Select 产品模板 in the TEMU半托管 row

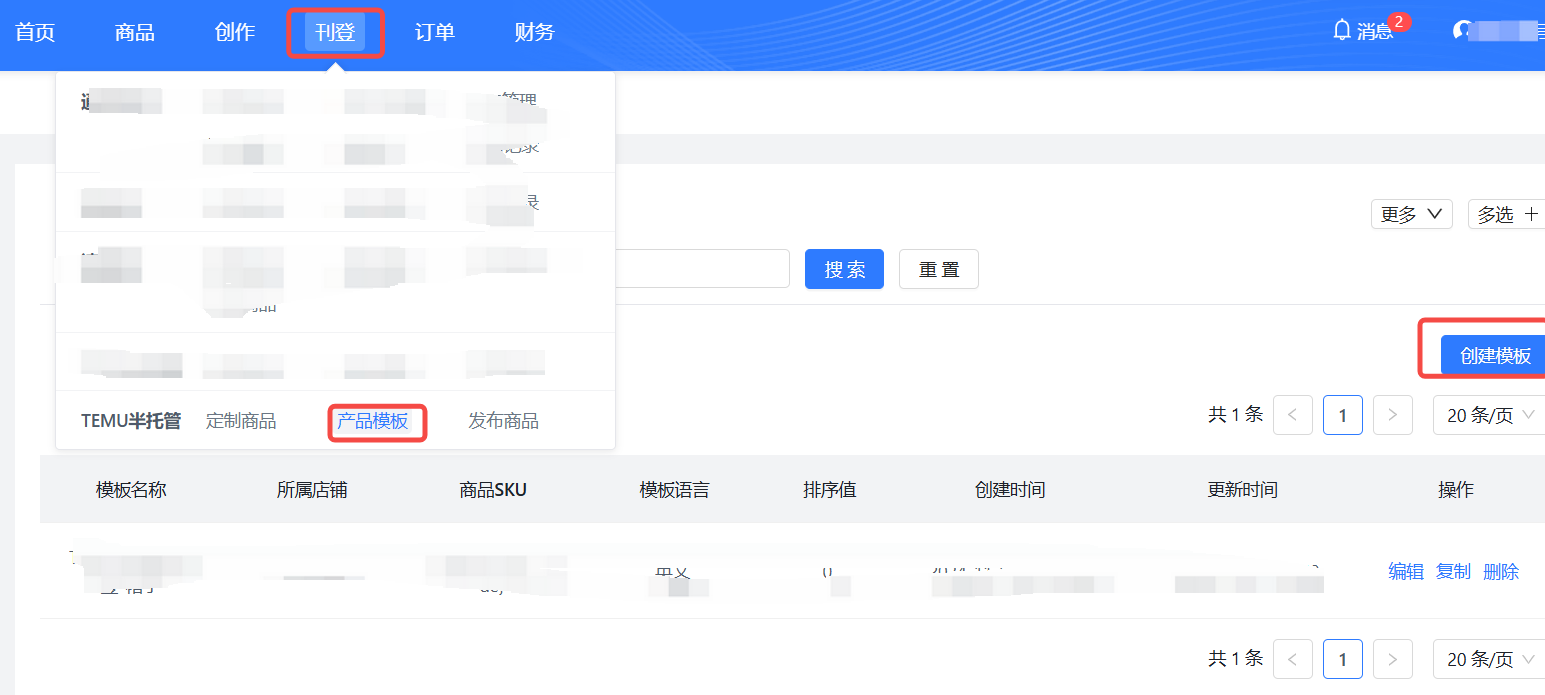pos(376,420)
